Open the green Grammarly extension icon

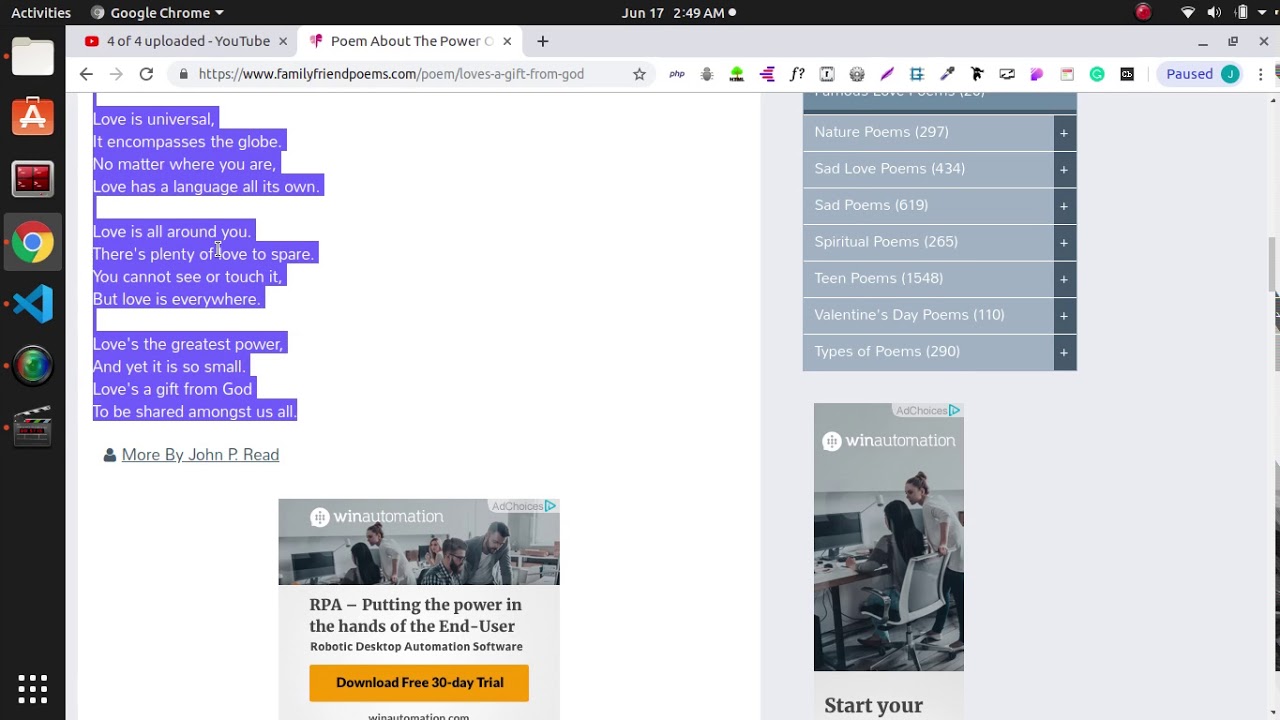click(1097, 74)
